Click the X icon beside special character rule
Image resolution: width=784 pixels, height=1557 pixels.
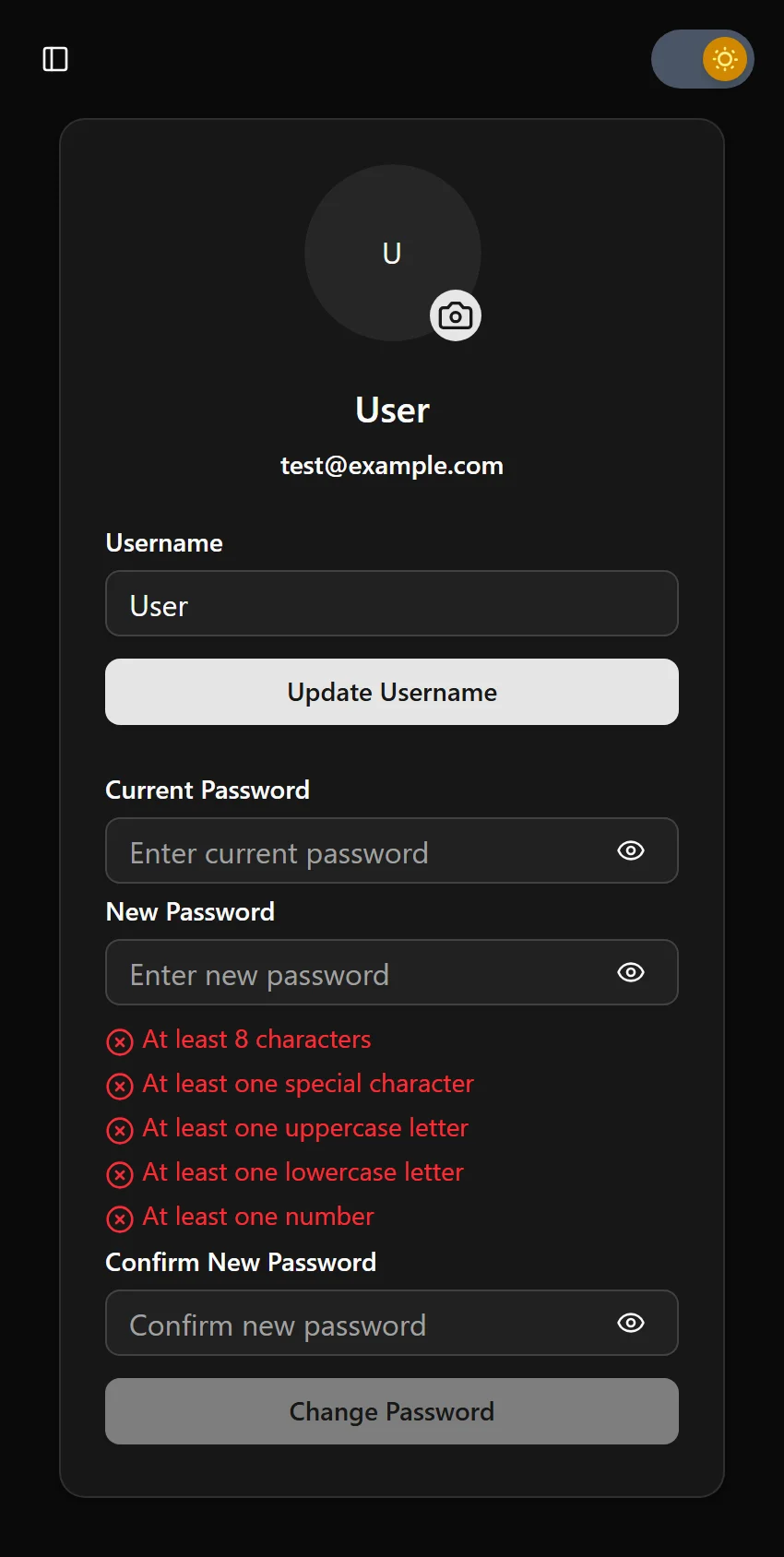pyautogui.click(x=120, y=1086)
